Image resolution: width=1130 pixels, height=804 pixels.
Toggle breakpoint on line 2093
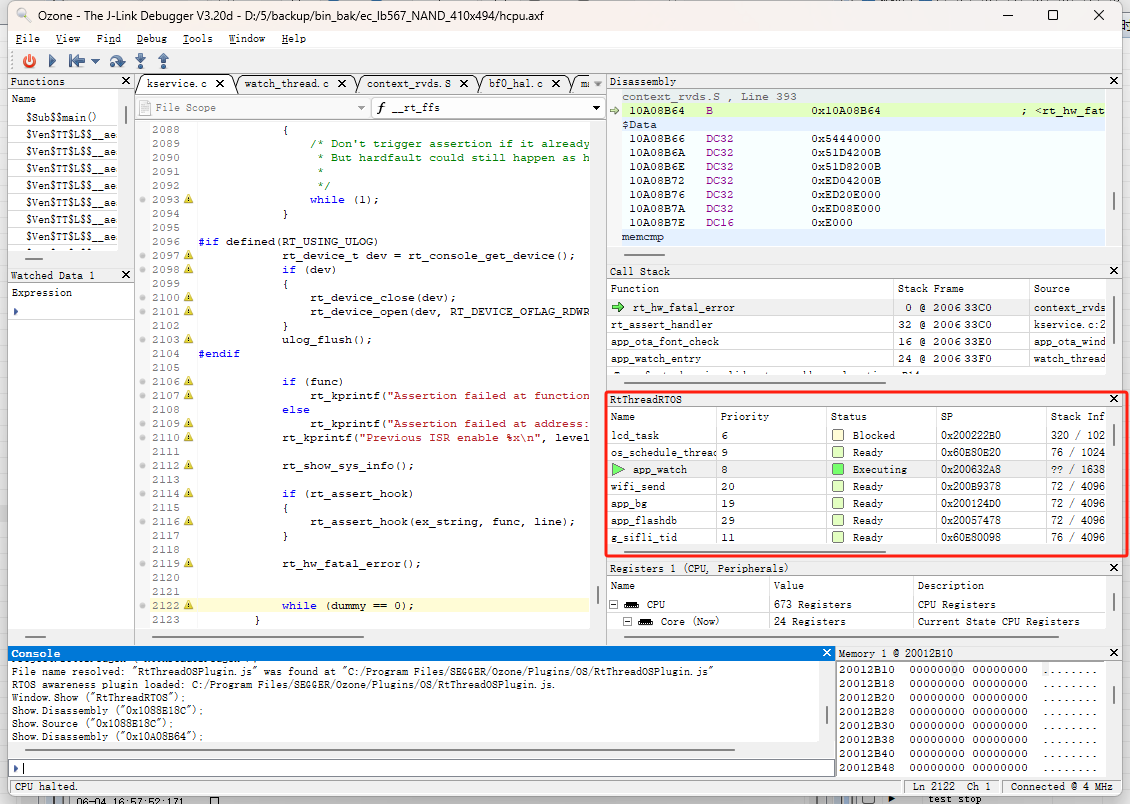click(x=143, y=200)
